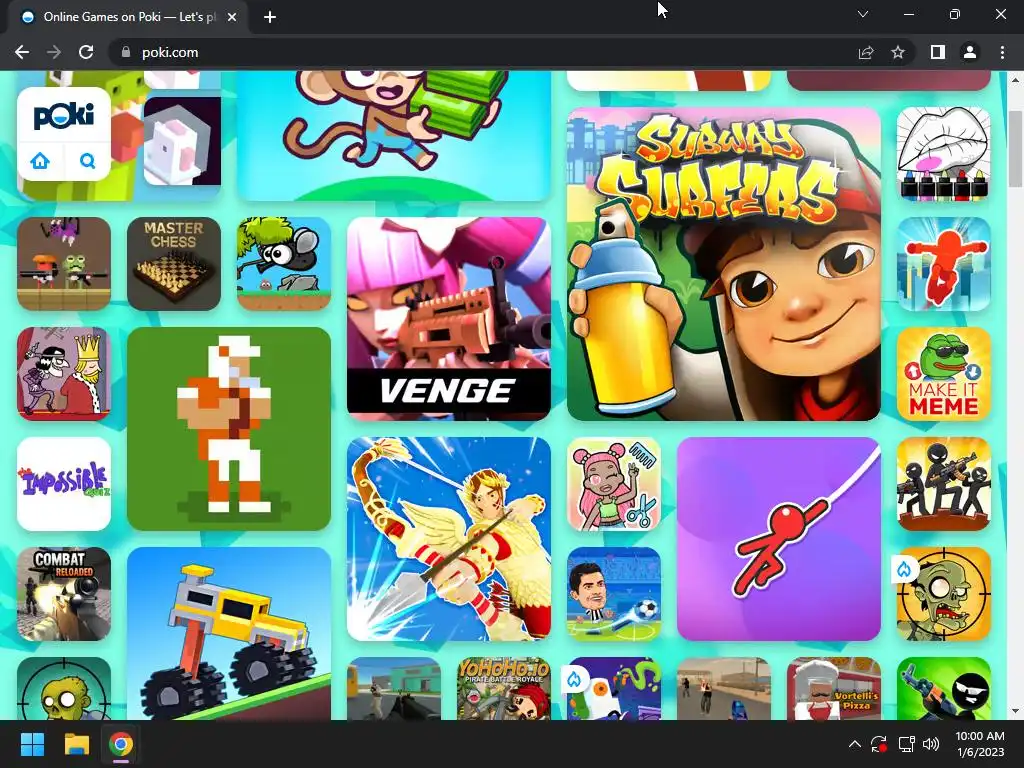This screenshot has height=768, width=1024.
Task: Click the poki.com address bar
Action: pos(483,52)
